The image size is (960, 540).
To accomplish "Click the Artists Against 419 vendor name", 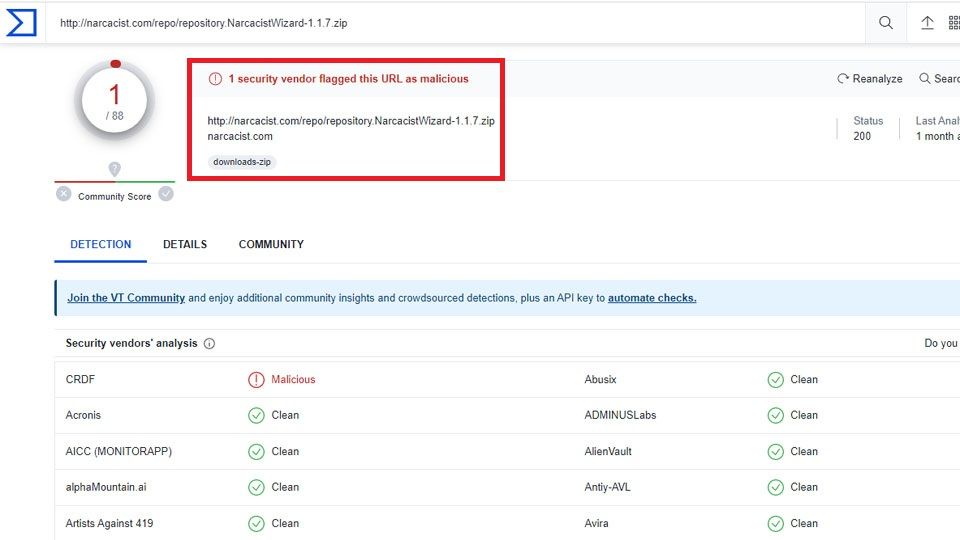I will (110, 523).
